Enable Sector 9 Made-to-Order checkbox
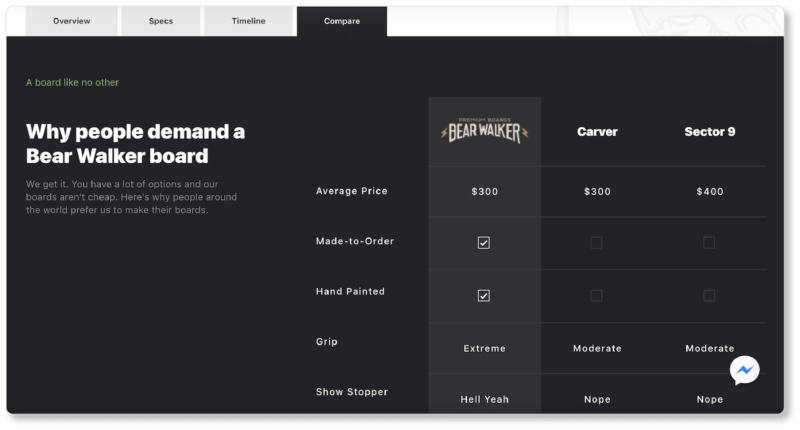This screenshot has height=430, width=800. (709, 243)
